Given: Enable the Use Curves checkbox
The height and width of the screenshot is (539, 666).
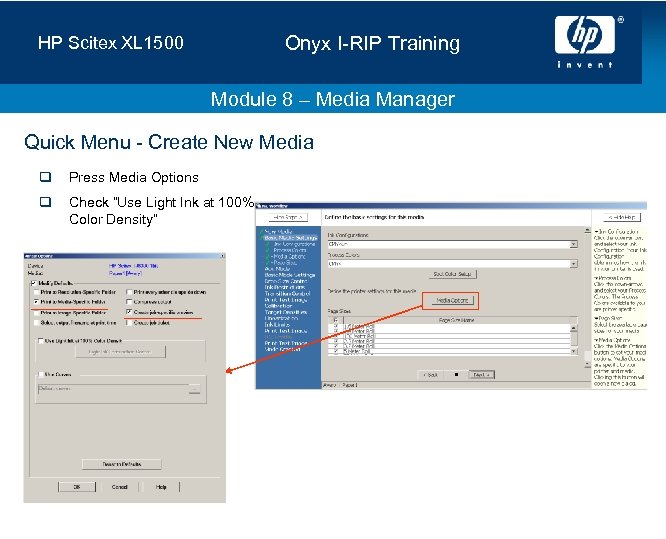Looking at the screenshot, I should (x=41, y=375).
